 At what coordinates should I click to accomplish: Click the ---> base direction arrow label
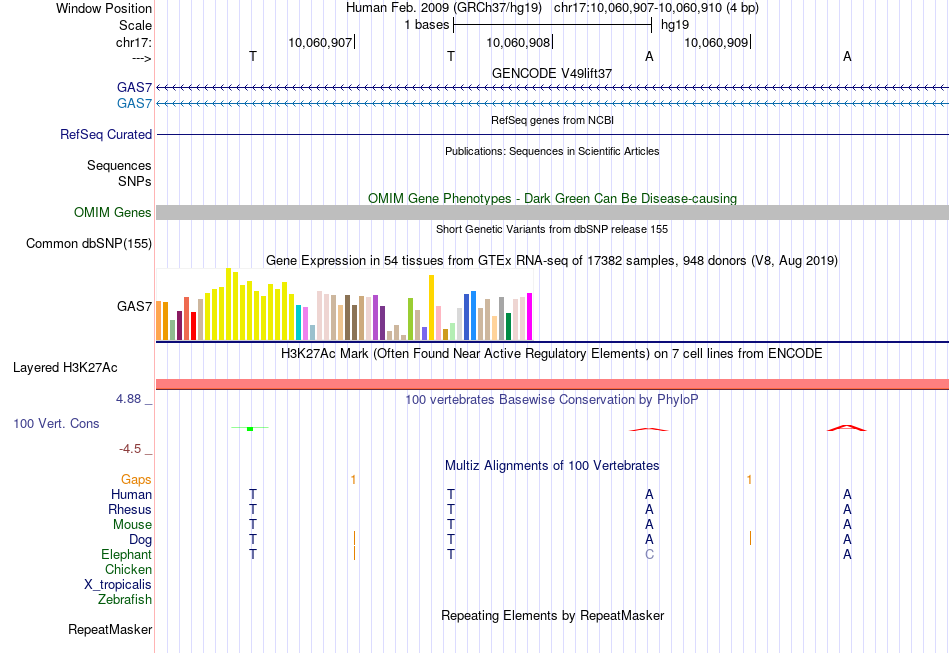click(x=142, y=58)
